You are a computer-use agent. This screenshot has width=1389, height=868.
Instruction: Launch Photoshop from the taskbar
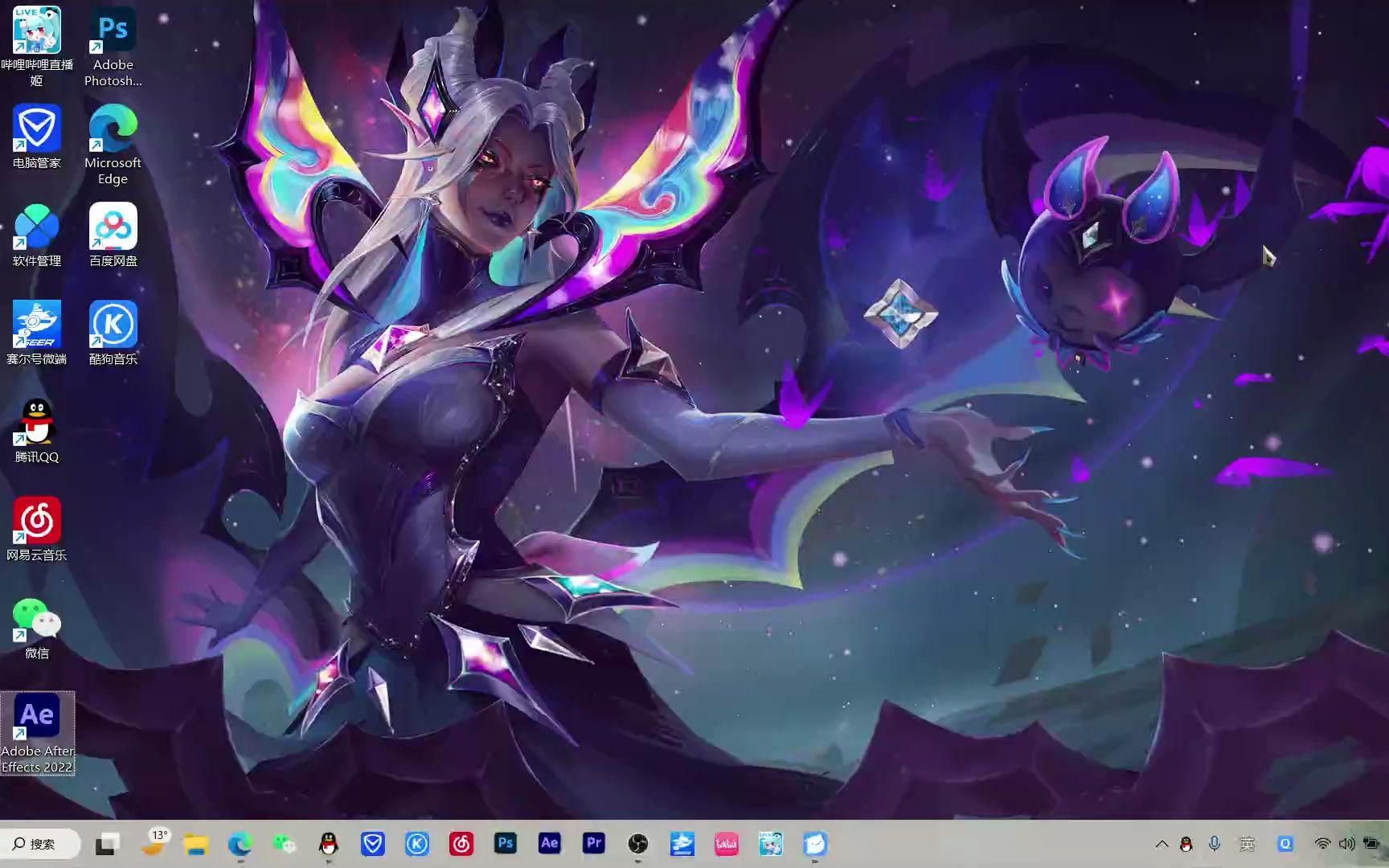click(x=505, y=843)
